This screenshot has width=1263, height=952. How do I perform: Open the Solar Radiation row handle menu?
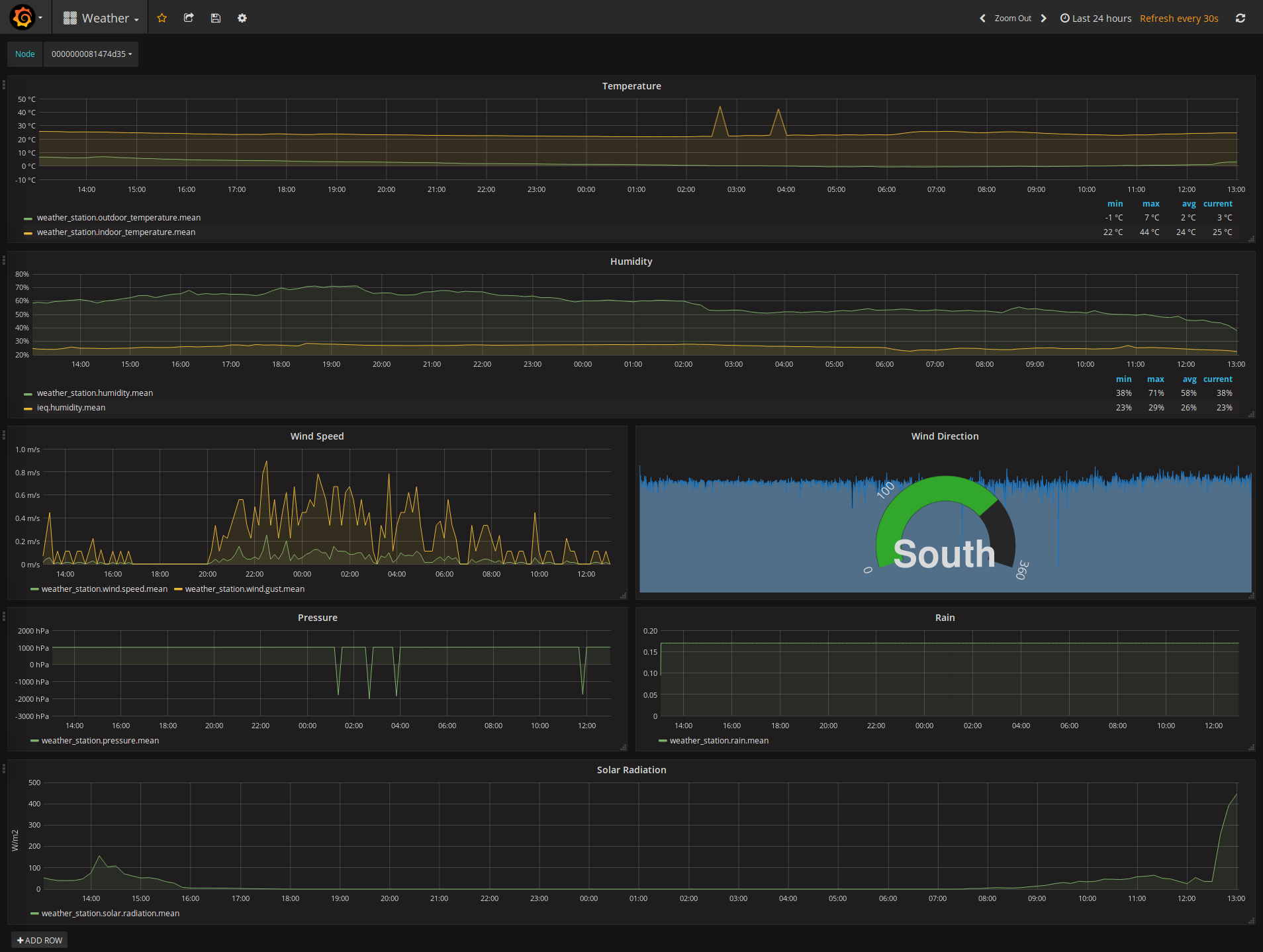click(4, 769)
